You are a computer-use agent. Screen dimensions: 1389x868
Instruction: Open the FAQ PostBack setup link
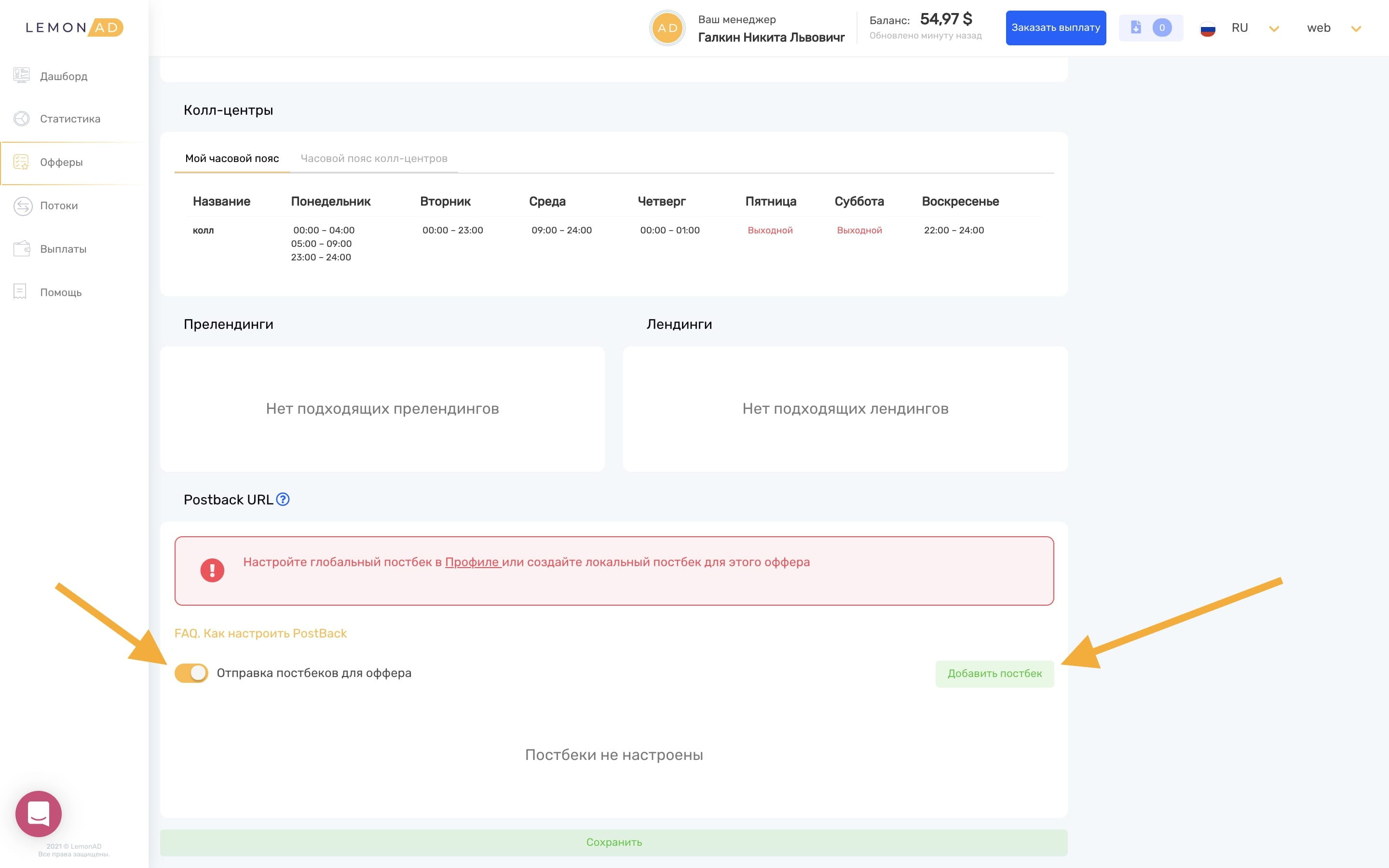pos(260,633)
